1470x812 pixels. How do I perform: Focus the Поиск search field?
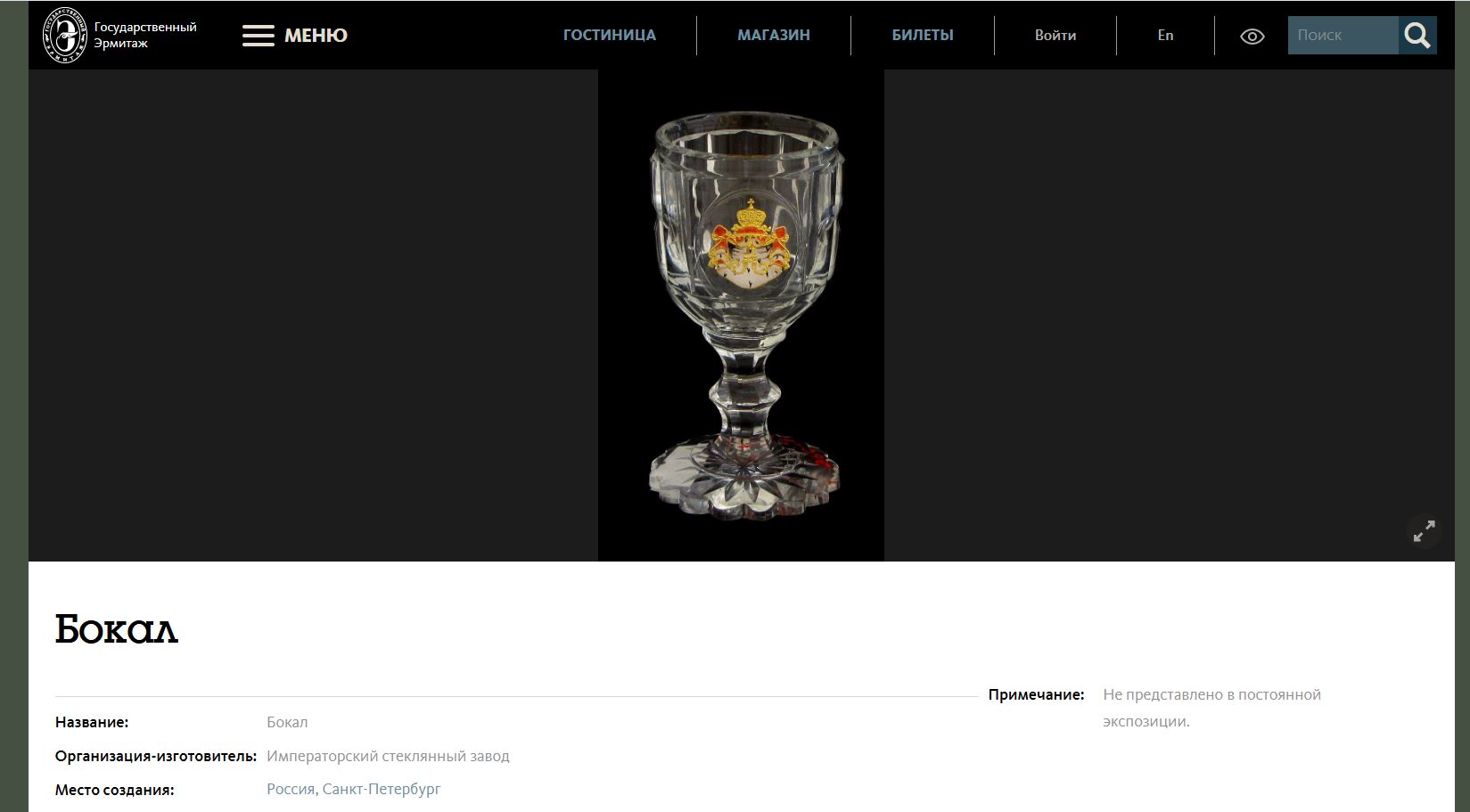coord(1343,35)
